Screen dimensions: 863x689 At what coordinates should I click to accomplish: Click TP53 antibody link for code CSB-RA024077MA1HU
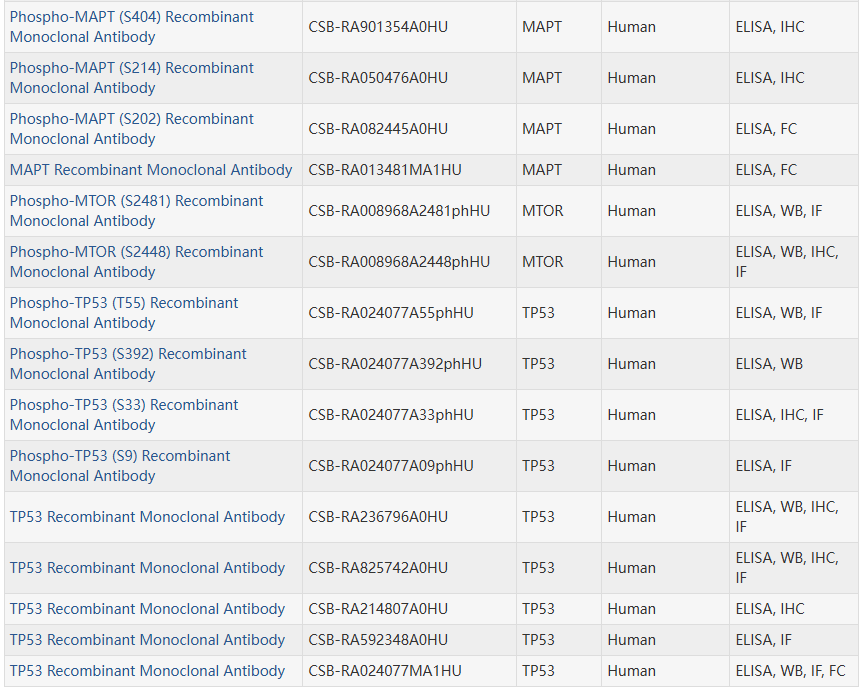147,671
